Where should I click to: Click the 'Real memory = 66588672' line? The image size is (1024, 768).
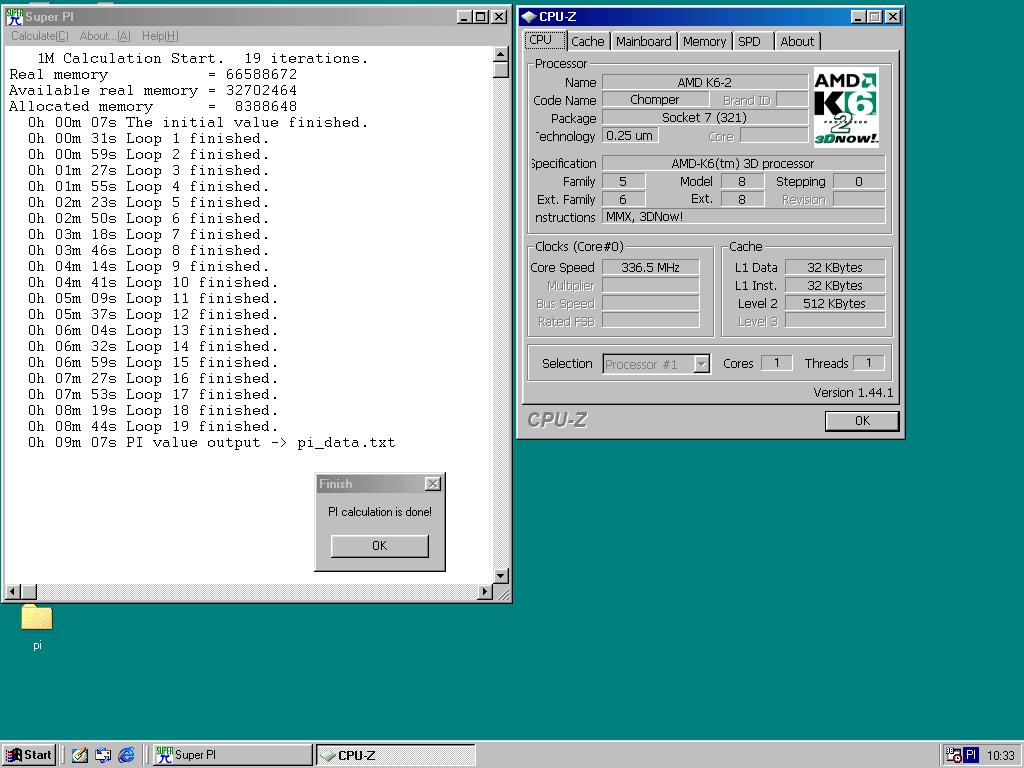click(x=153, y=74)
